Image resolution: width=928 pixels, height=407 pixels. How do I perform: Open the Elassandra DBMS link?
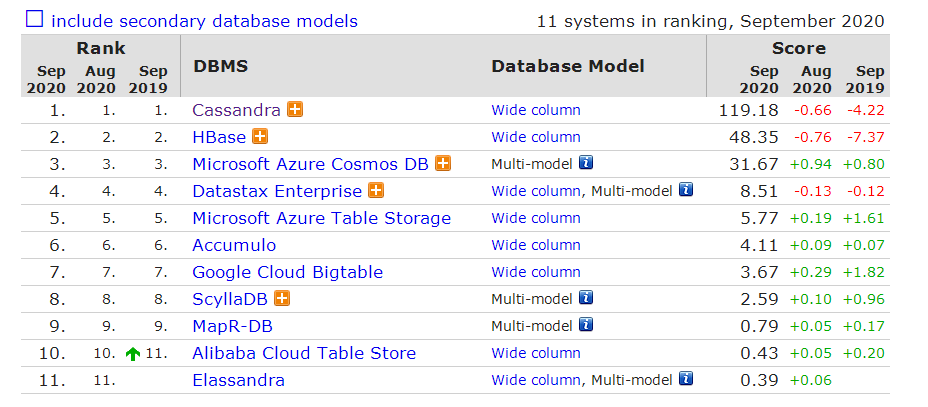tap(238, 380)
